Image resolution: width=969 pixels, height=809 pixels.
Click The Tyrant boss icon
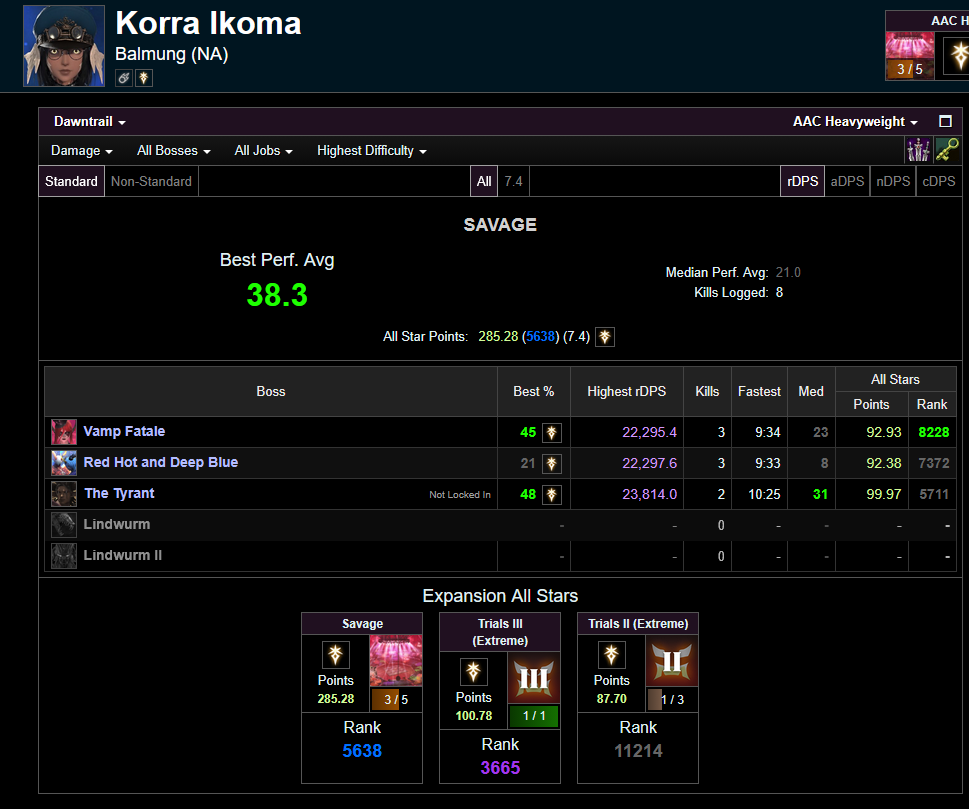64,494
